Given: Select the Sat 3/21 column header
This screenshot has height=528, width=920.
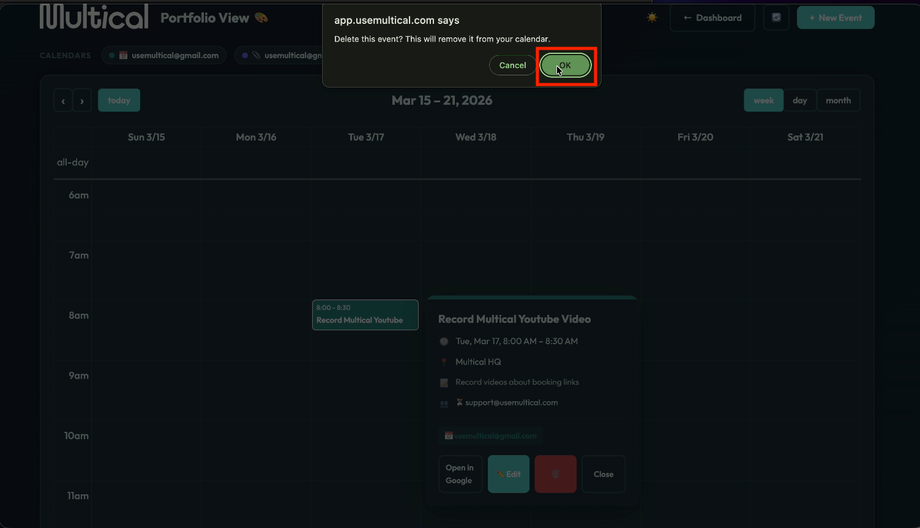Looking at the screenshot, I should click(805, 137).
